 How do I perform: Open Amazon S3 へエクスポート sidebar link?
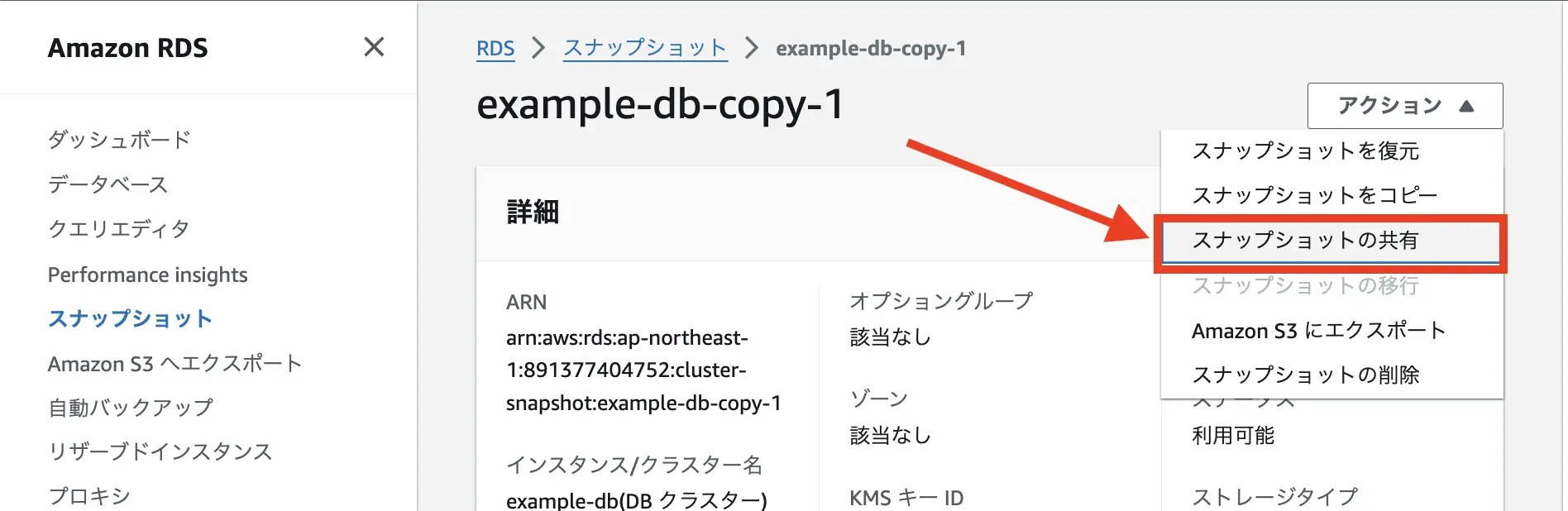tap(174, 364)
